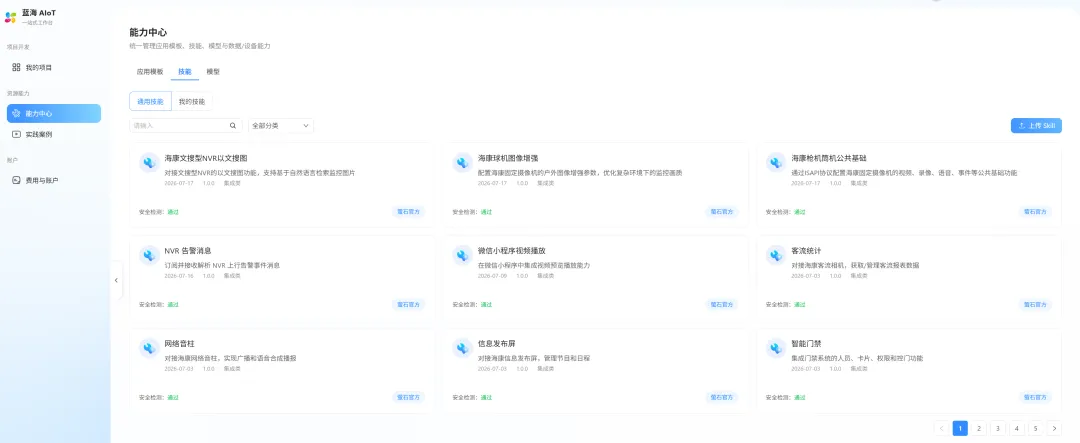The height and width of the screenshot is (443, 1080).
Task: Click the 信息发布屏 skill icon
Action: [463, 348]
